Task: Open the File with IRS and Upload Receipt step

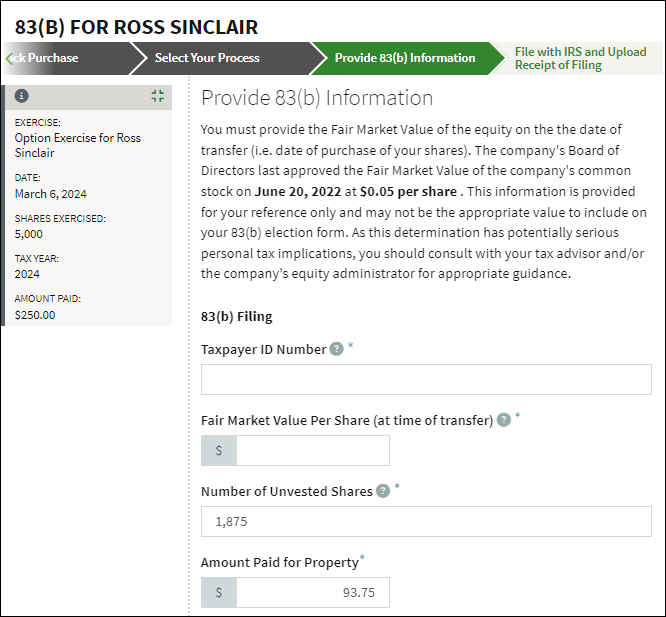Action: click(580, 58)
